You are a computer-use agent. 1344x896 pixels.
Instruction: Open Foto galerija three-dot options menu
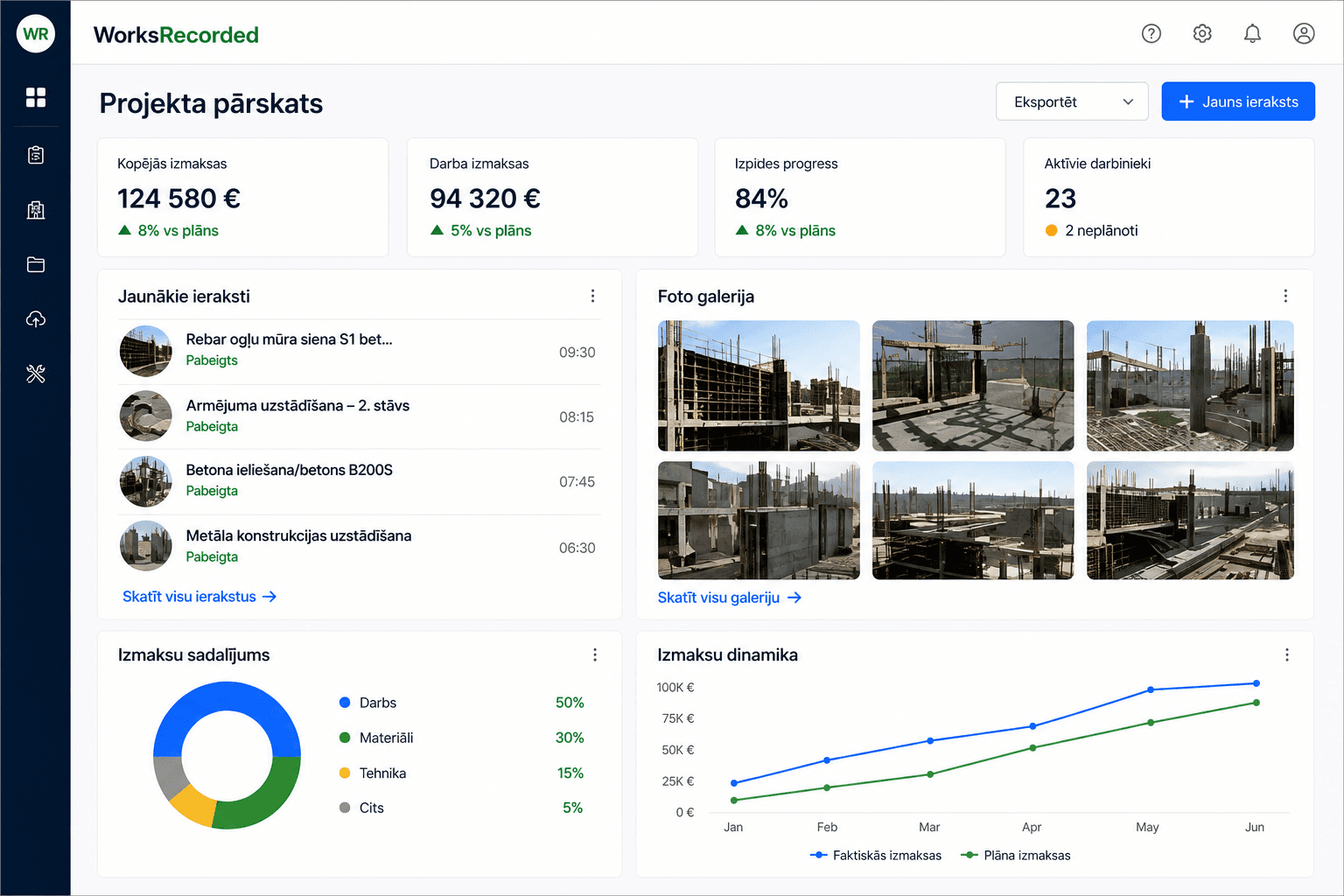[1285, 296]
